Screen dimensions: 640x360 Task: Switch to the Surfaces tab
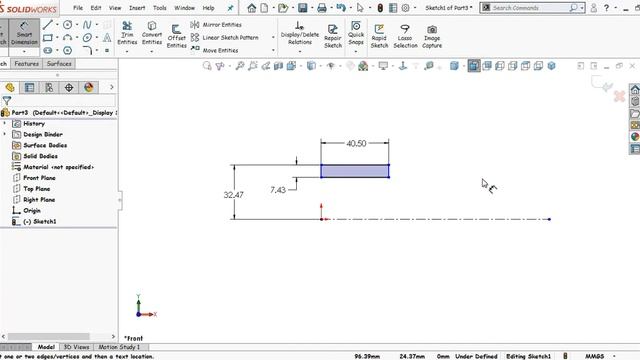pos(59,64)
